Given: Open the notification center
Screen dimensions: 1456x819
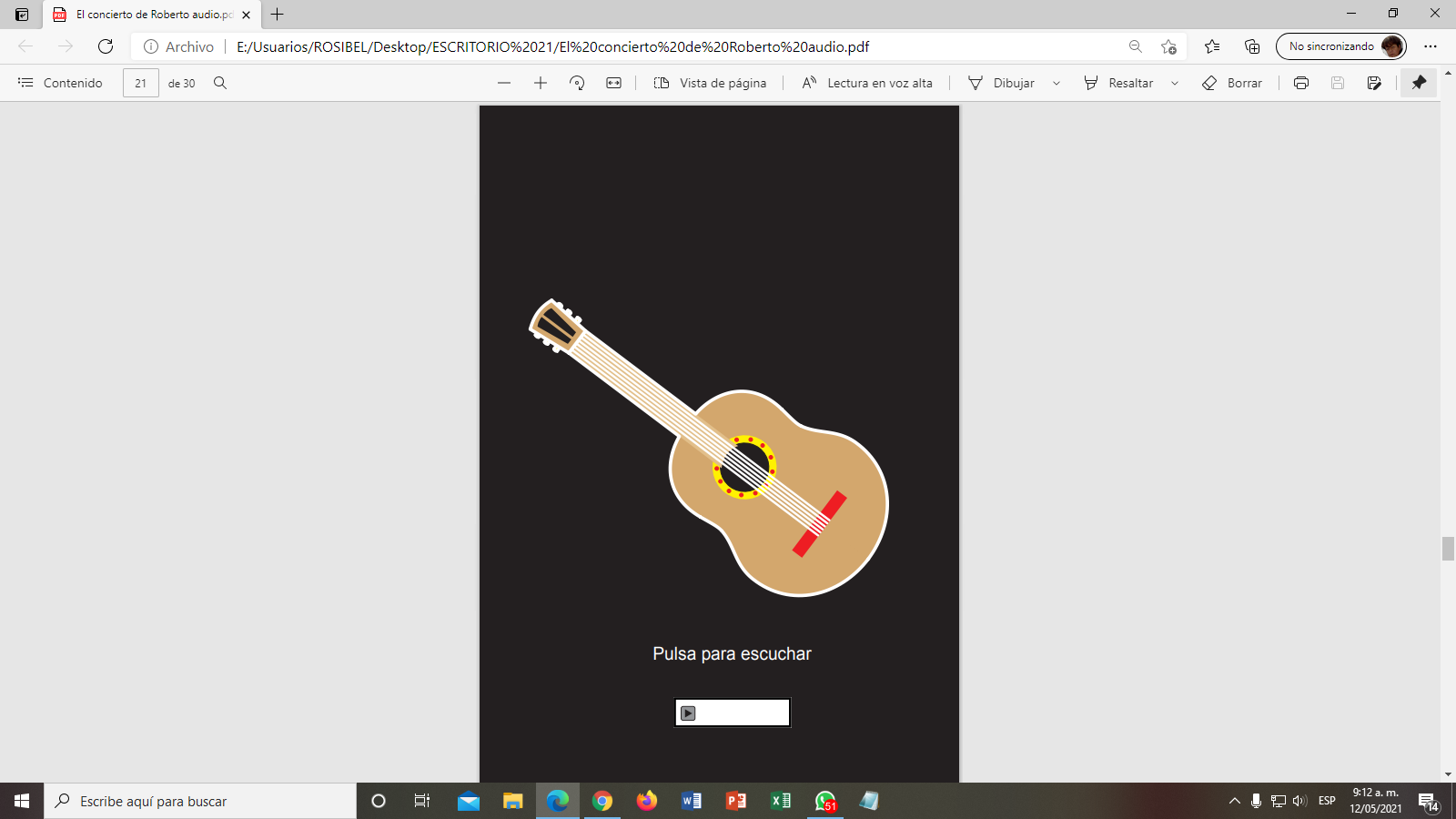Looking at the screenshot, I should [x=1429, y=801].
